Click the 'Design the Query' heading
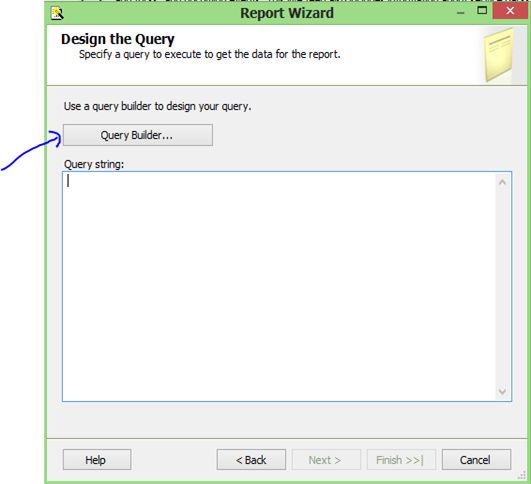 coord(118,39)
